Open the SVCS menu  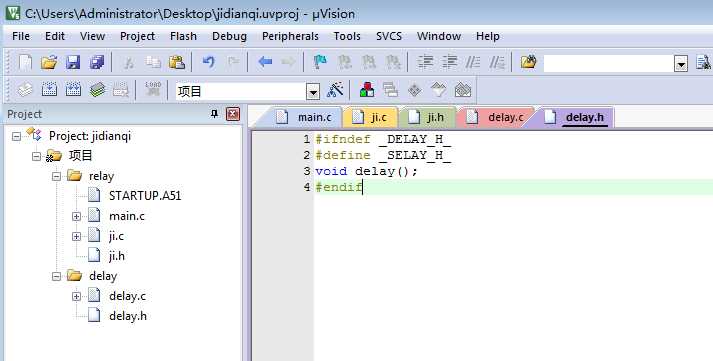tap(389, 36)
